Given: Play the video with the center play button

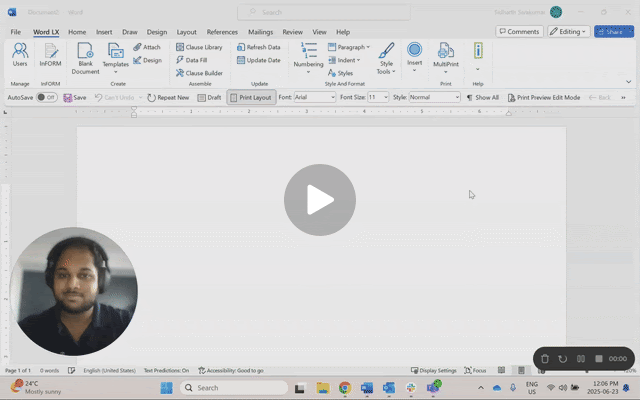Looking at the screenshot, I should (320, 200).
